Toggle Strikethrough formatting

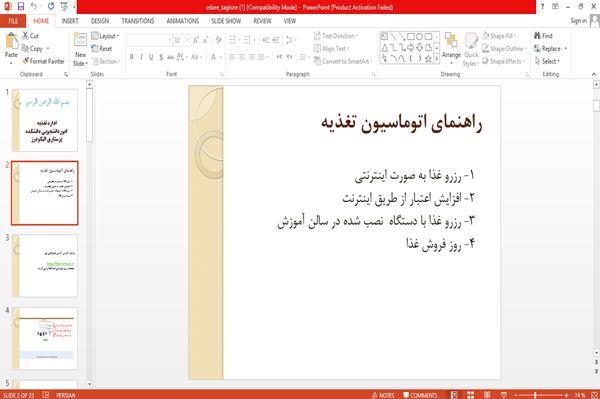(171, 57)
